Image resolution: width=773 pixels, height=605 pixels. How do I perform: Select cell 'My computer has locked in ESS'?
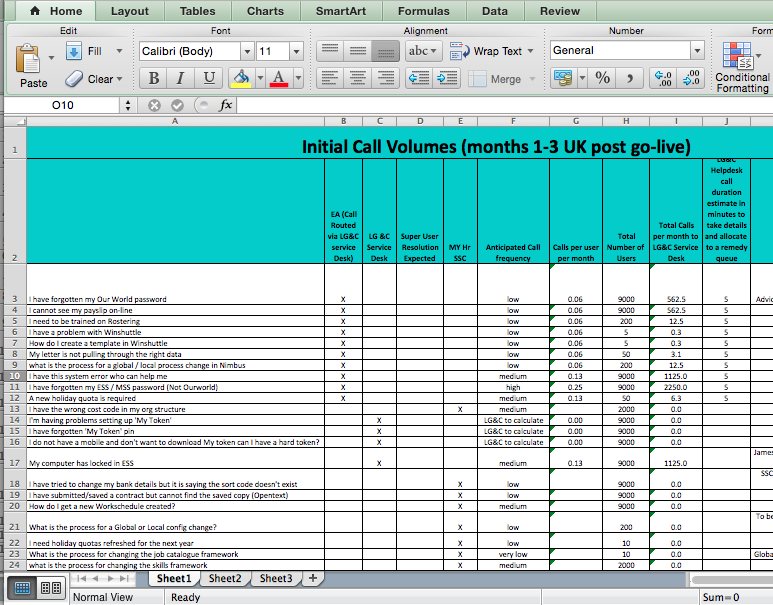coord(176,458)
